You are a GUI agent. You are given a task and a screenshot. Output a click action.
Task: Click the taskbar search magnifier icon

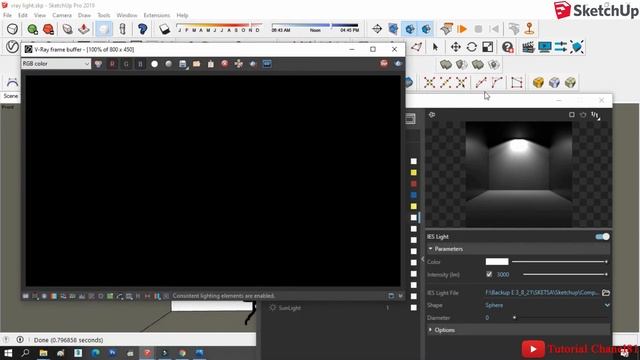[25, 353]
